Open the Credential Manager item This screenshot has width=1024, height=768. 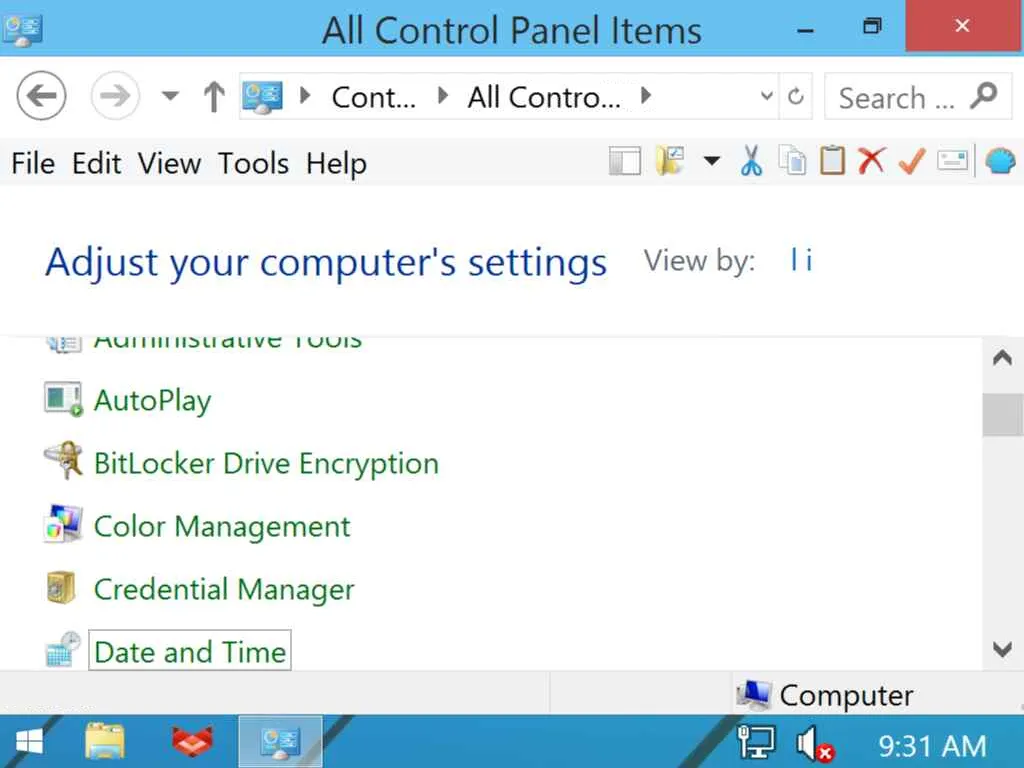coord(224,590)
